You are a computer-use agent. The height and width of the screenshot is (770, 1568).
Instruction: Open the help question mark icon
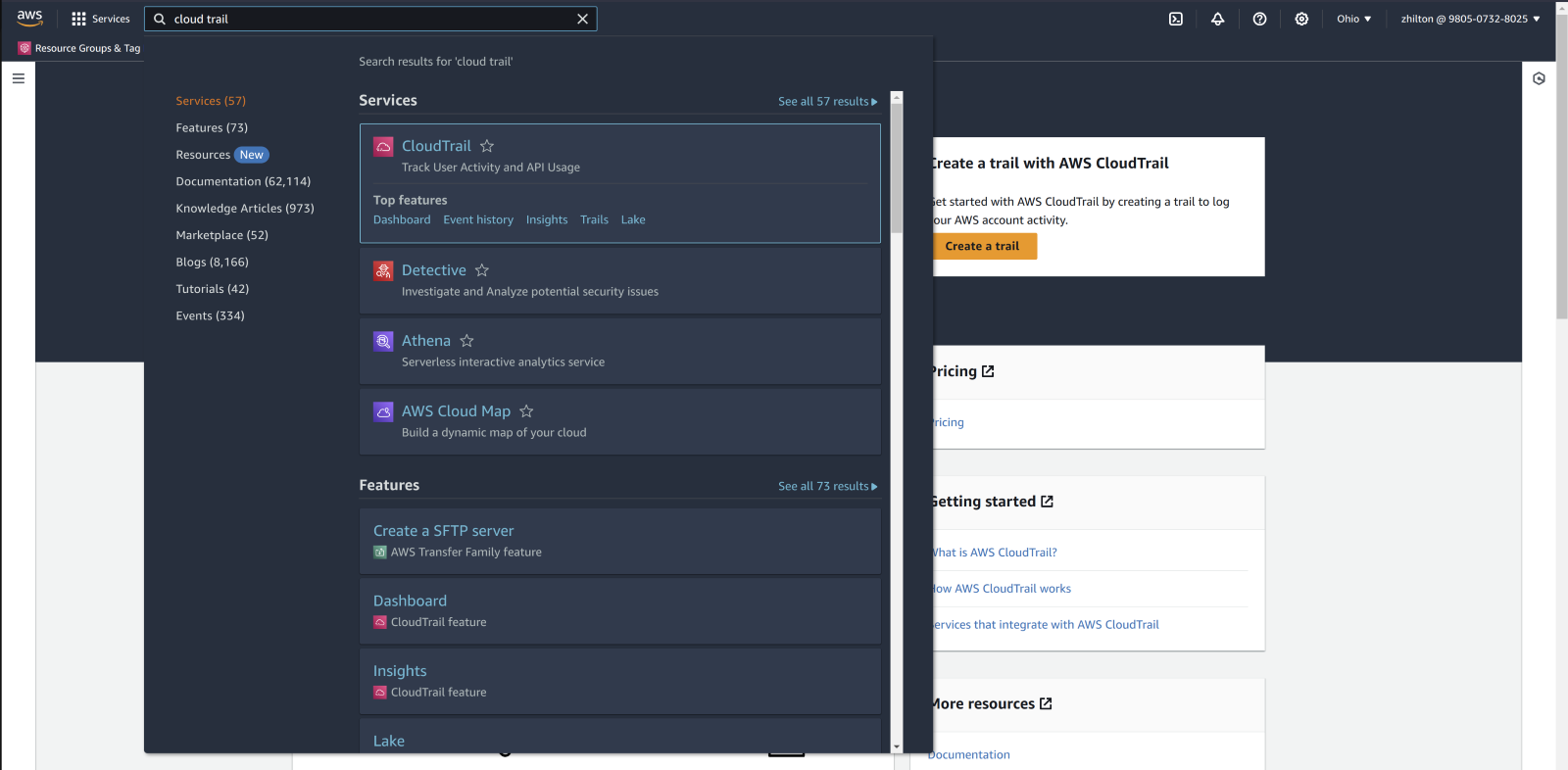(1260, 19)
